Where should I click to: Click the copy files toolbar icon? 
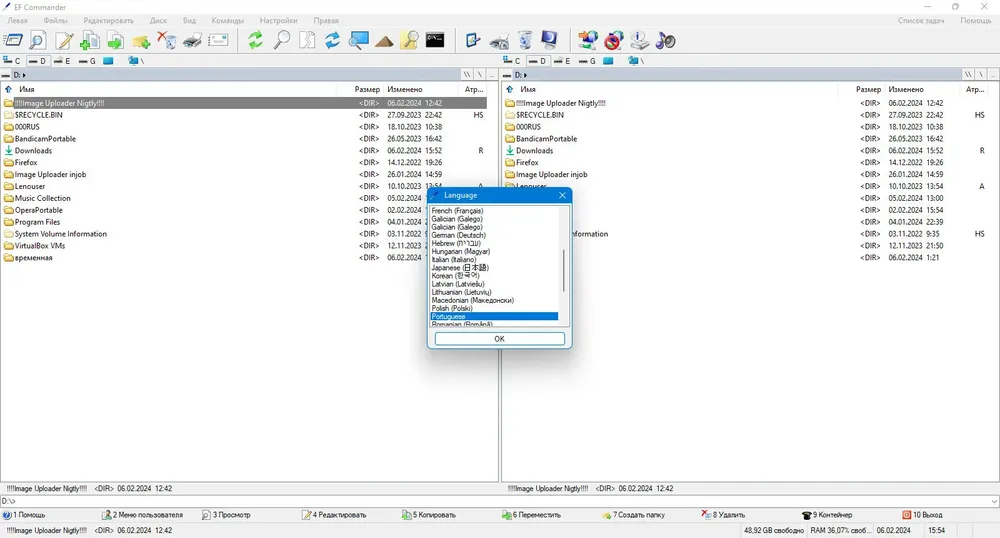tap(89, 41)
